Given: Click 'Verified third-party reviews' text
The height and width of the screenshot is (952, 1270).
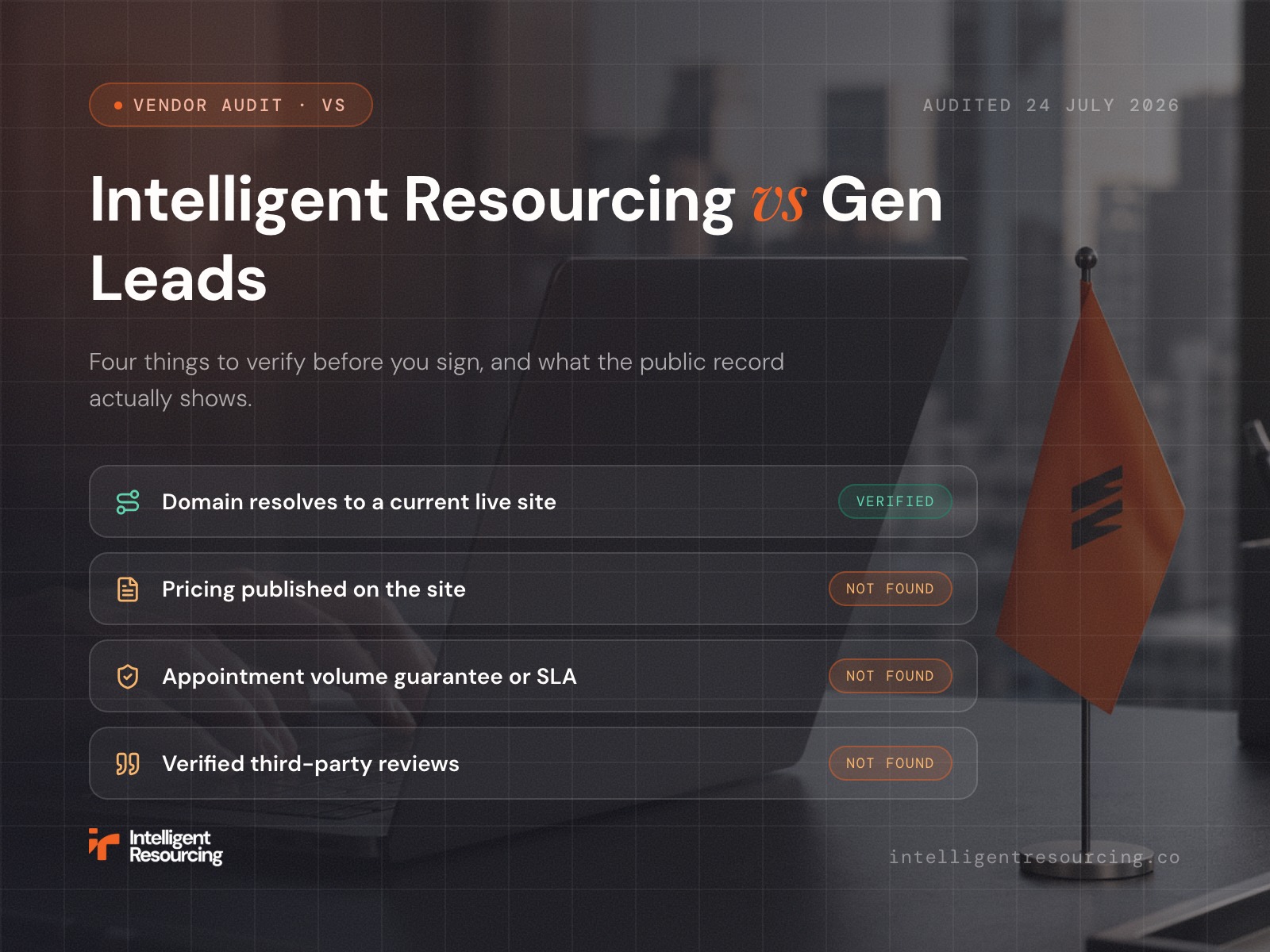Looking at the screenshot, I should (x=310, y=764).
